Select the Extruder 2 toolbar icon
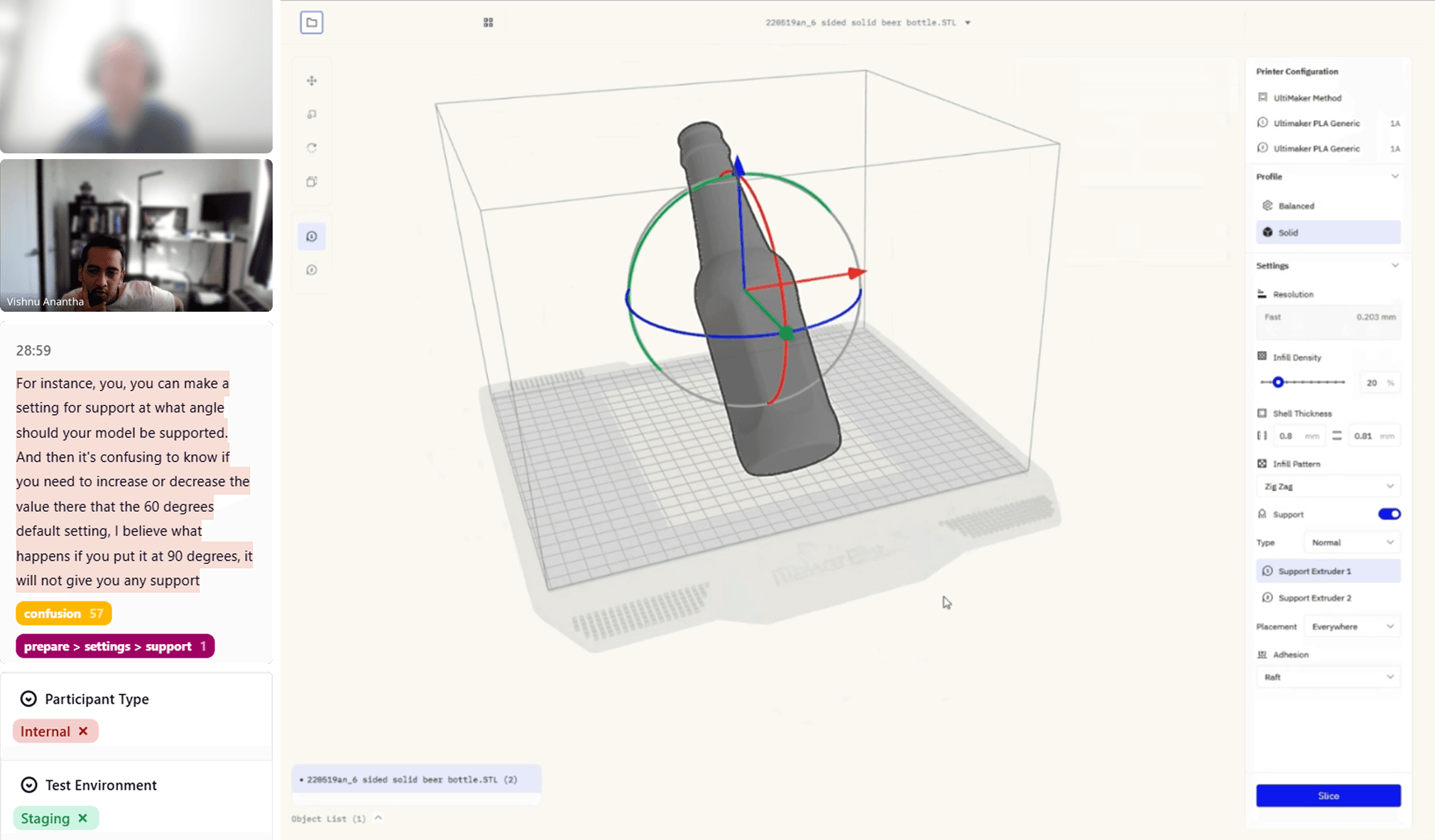The image size is (1435, 840). (x=312, y=270)
